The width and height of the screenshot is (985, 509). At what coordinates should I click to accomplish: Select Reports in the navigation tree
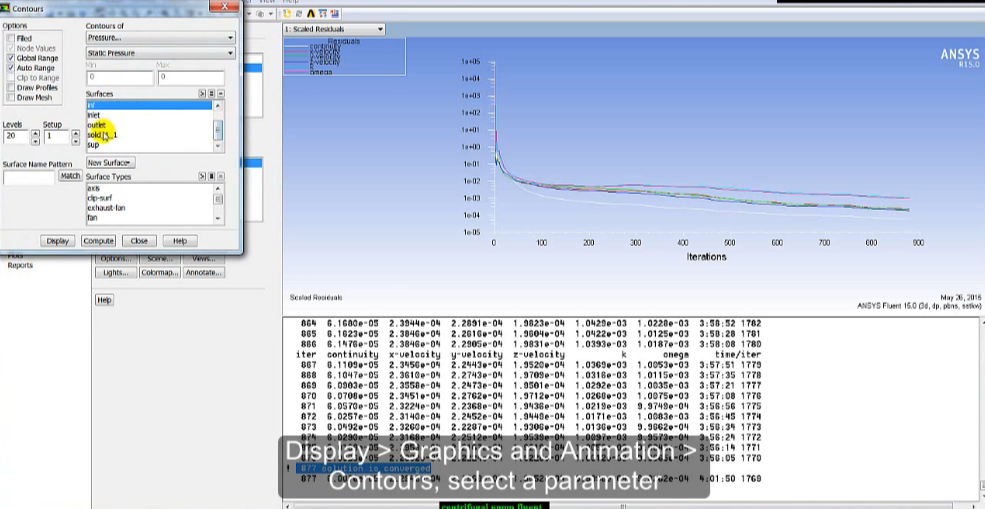(x=20, y=265)
